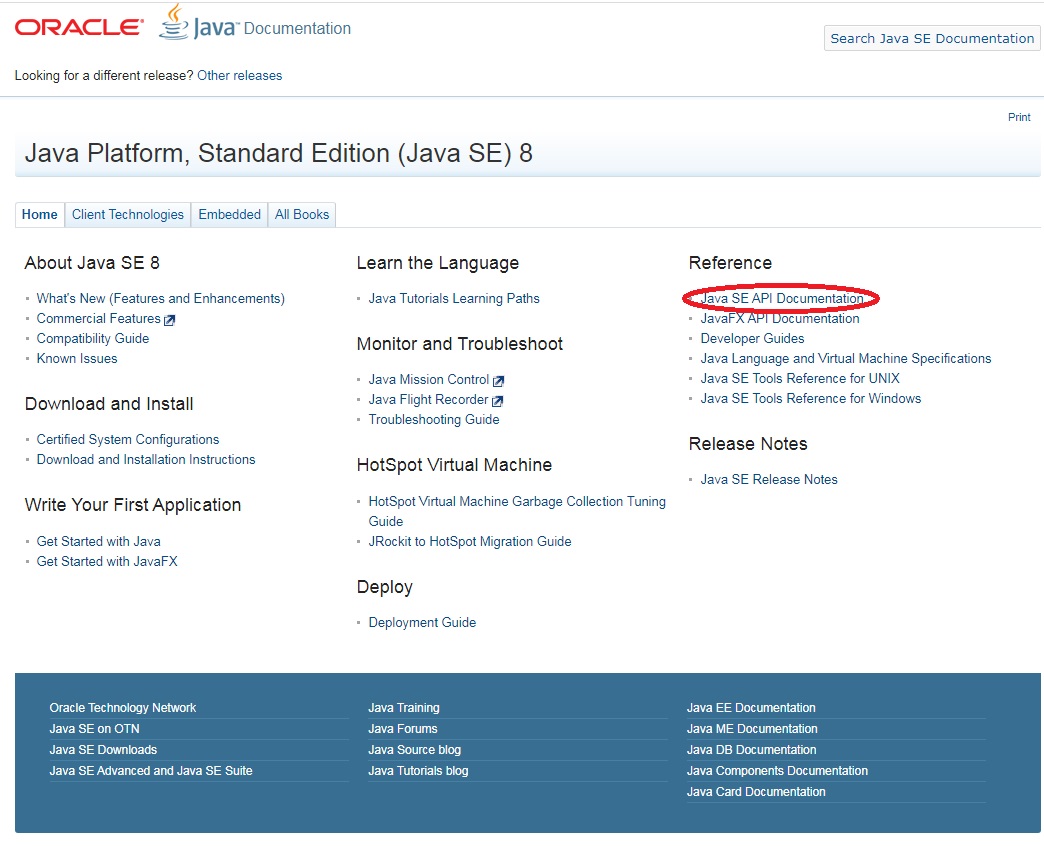Open the Known Issues link
The height and width of the screenshot is (848, 1044).
coord(77,359)
